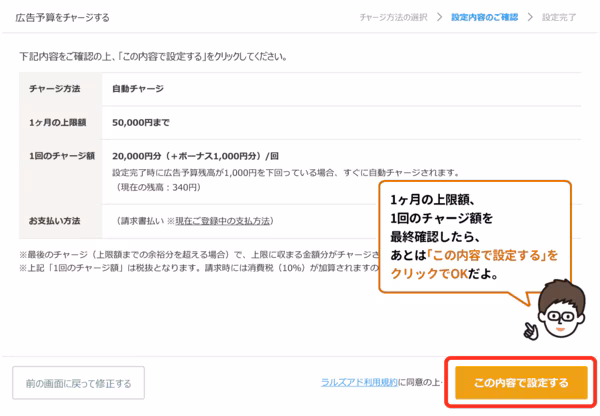
Task: Select the お支払い方法 row label
Action: [x=55, y=221]
